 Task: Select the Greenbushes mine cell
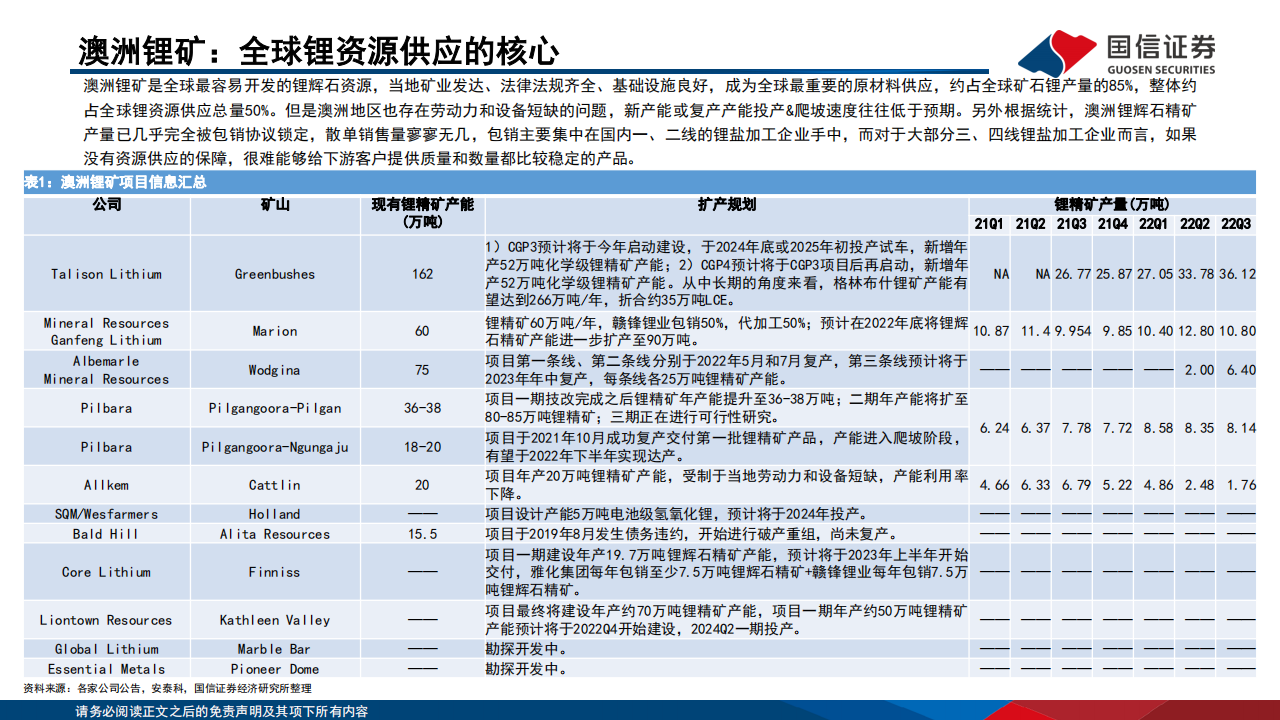[274, 274]
